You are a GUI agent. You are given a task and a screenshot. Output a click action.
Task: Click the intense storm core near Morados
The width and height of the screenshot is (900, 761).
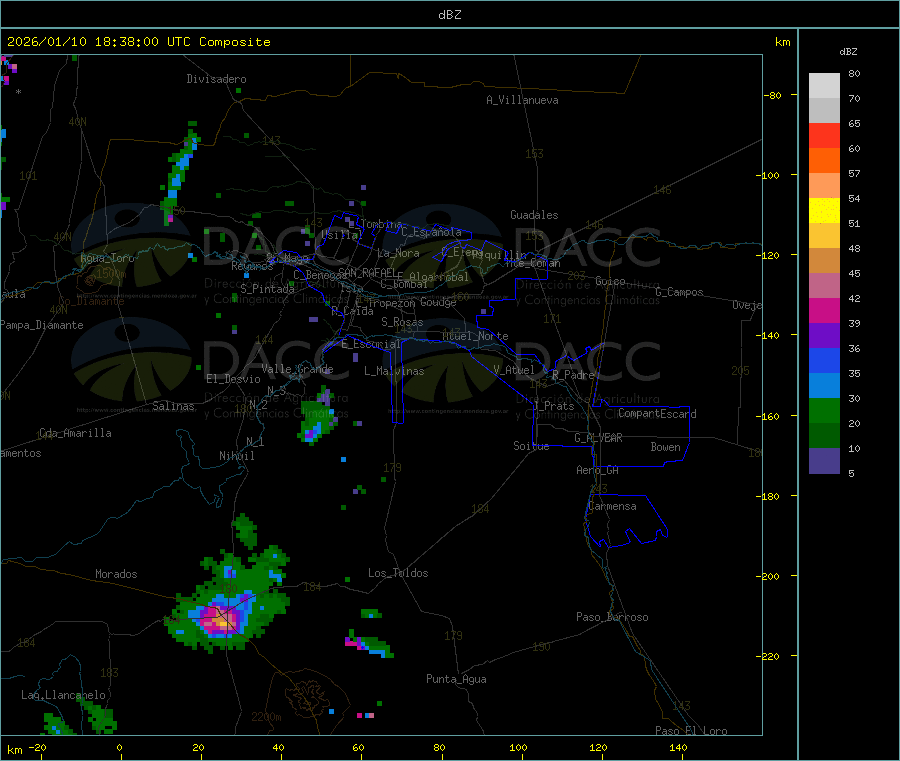(x=219, y=619)
